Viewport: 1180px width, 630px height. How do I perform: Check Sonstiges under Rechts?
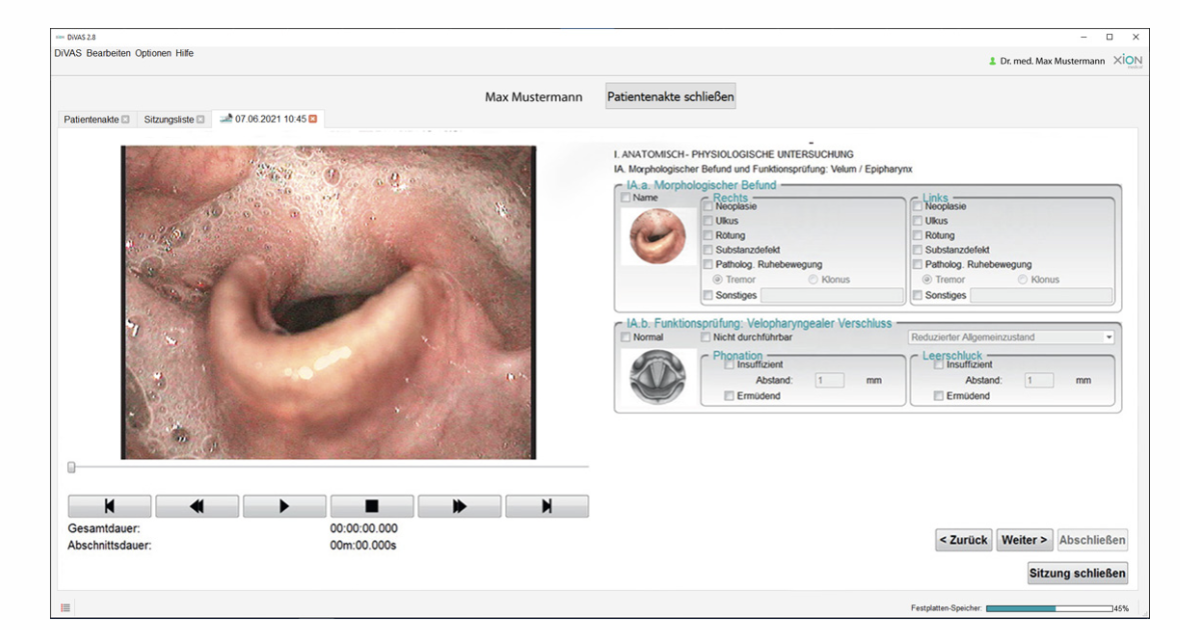[x=708, y=296]
